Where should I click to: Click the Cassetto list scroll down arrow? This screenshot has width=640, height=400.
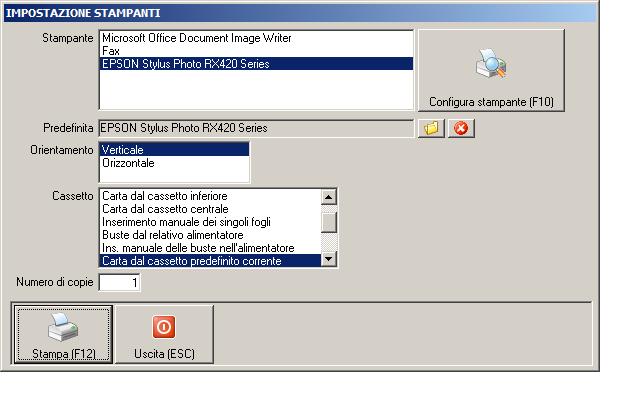(329, 259)
